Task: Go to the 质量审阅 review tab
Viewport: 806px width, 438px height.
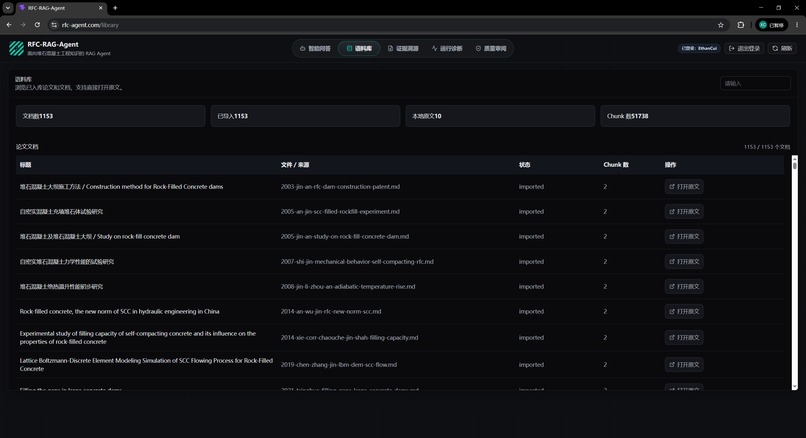Action: click(x=491, y=48)
